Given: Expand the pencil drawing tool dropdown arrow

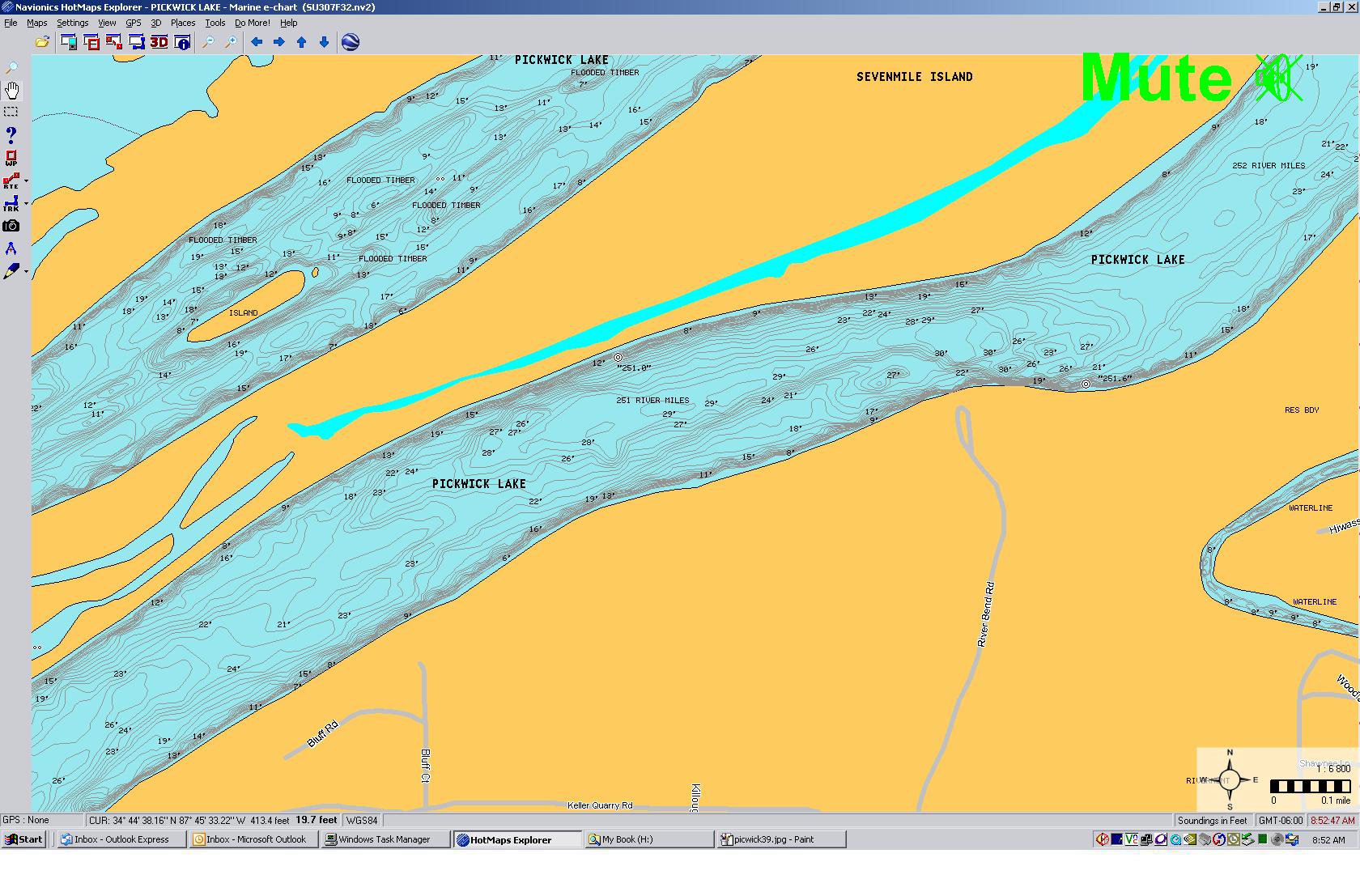Looking at the screenshot, I should click(x=27, y=272).
